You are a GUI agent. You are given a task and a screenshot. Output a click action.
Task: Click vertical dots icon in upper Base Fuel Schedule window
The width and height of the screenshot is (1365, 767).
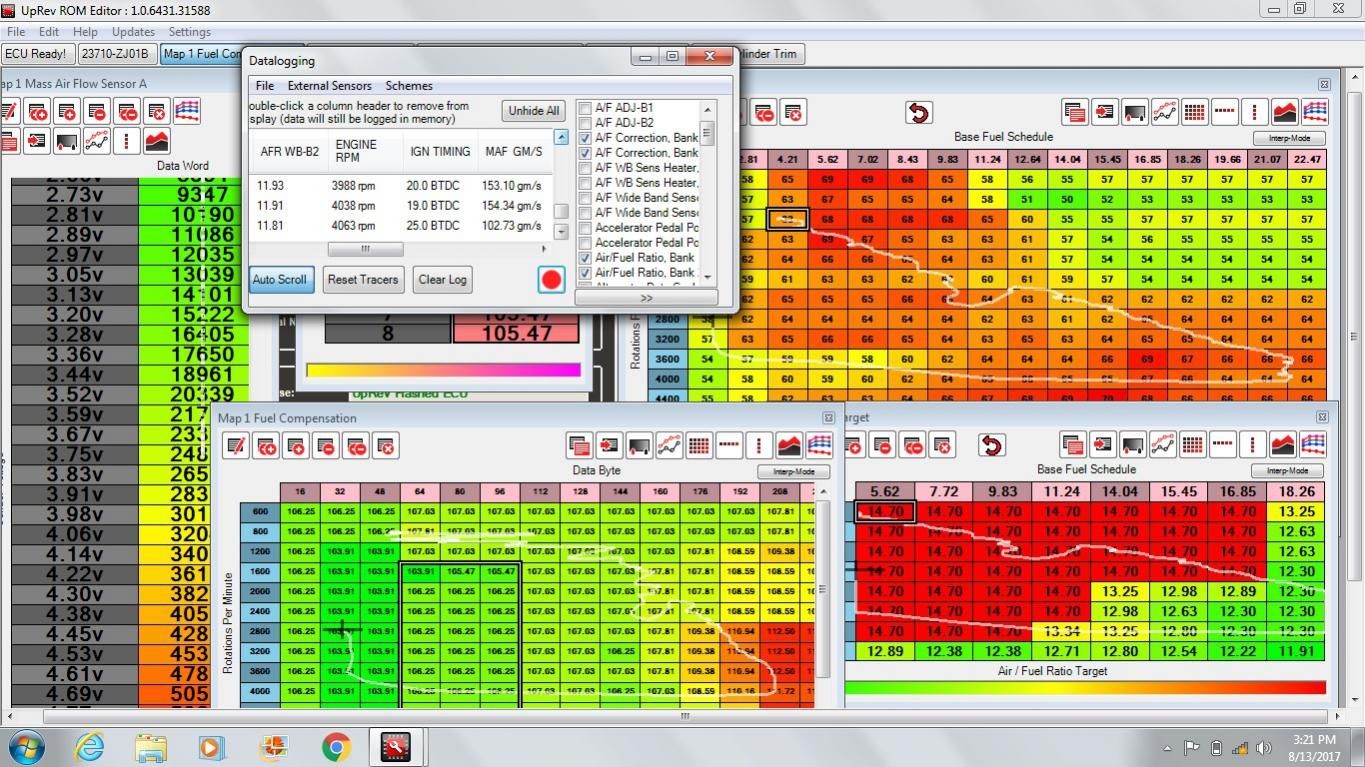[x=1255, y=113]
